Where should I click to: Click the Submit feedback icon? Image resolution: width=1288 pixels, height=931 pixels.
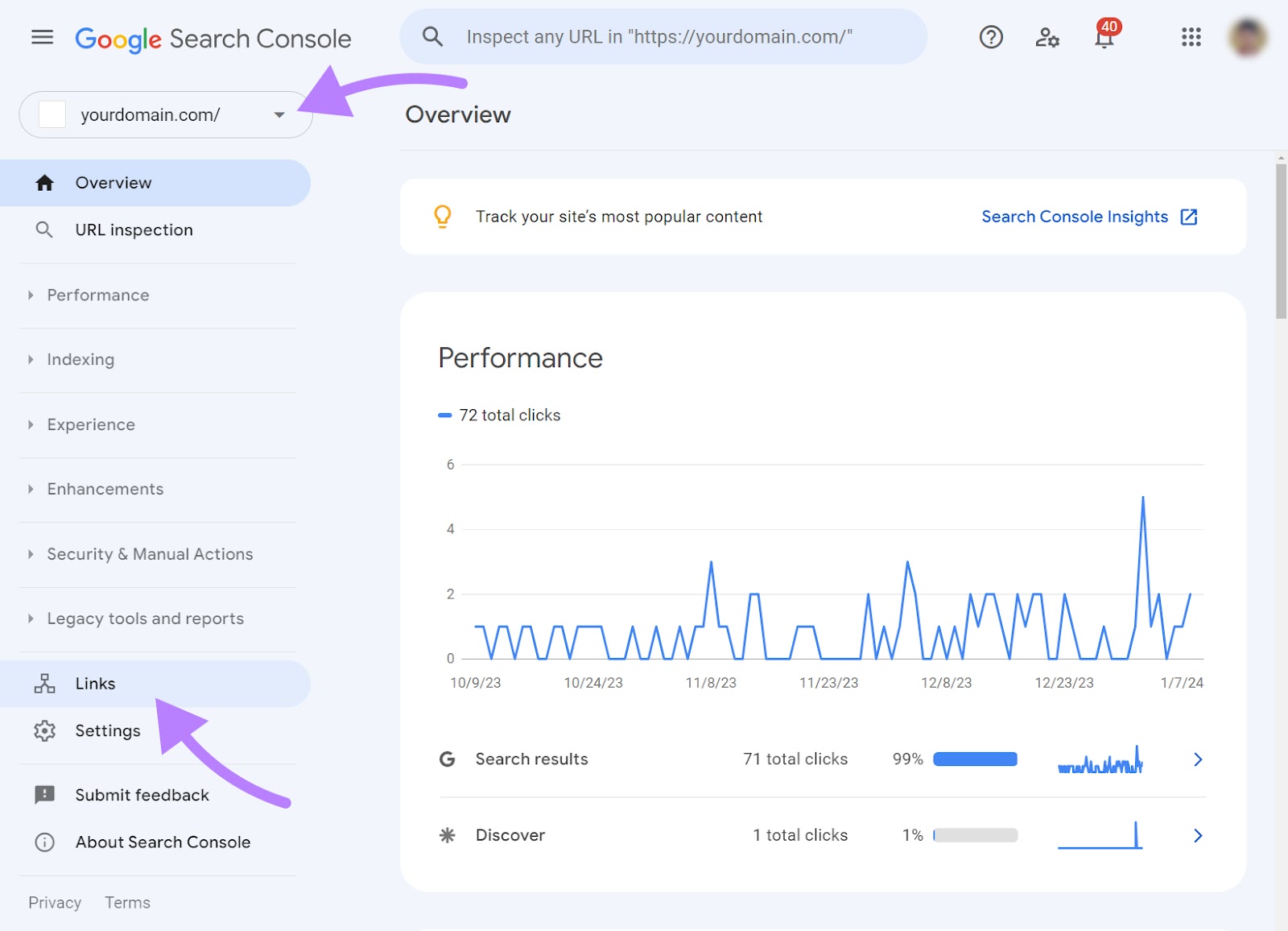(44, 795)
